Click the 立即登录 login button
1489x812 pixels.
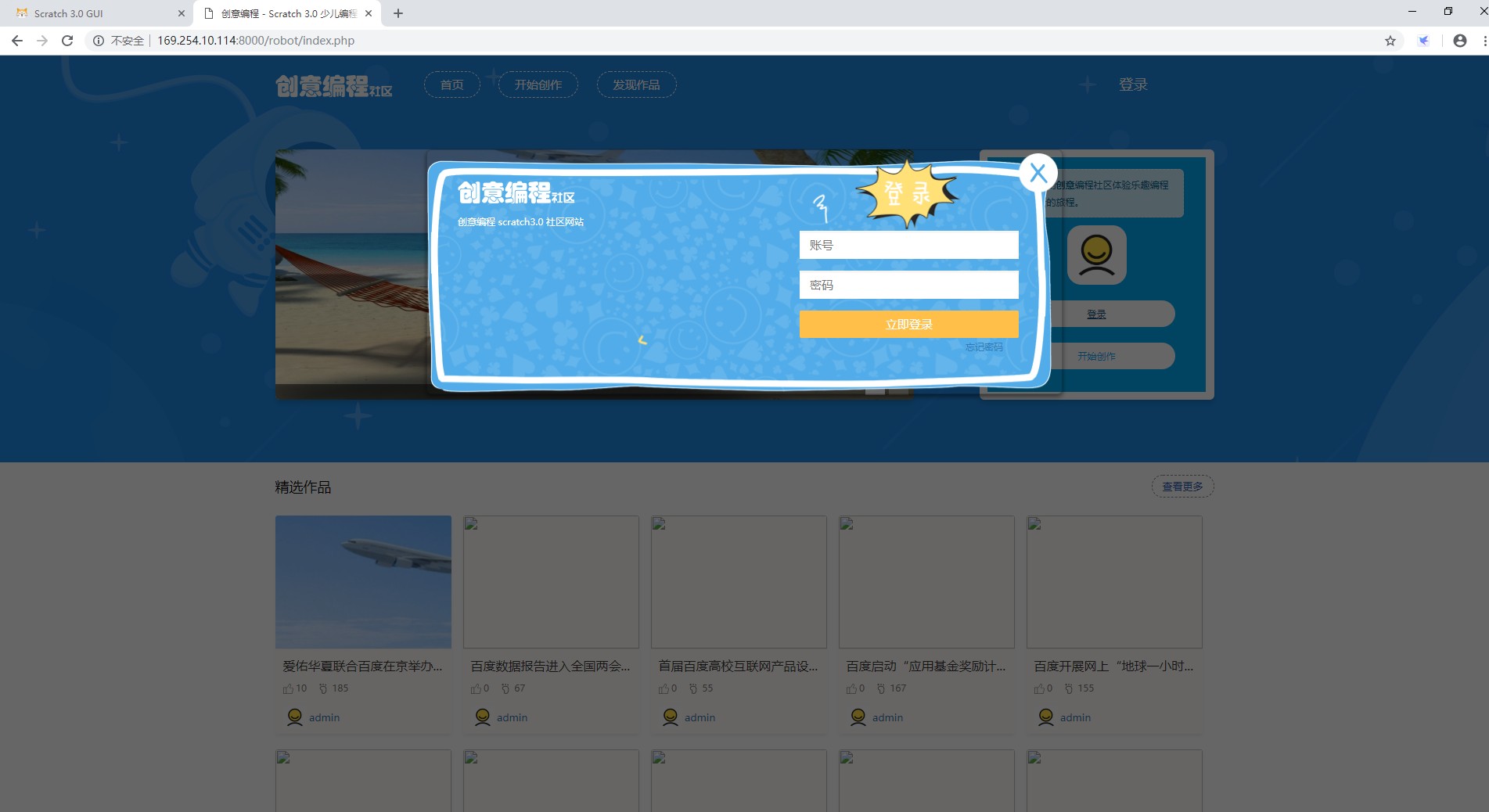point(908,324)
